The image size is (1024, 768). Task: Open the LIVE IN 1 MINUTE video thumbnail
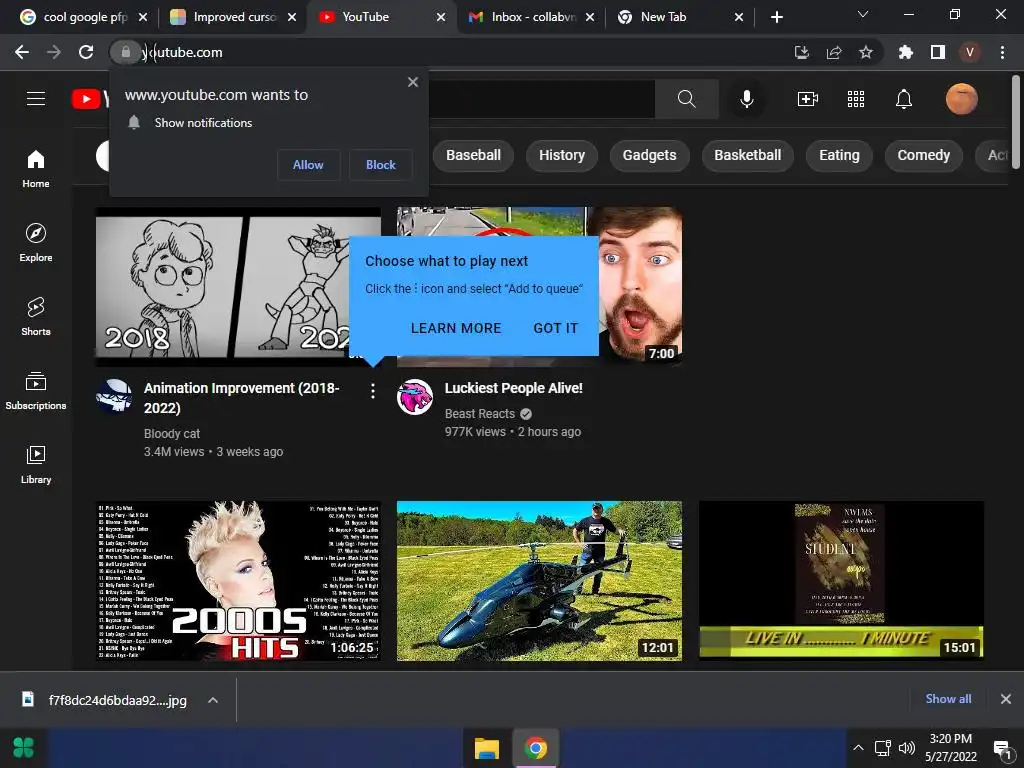pos(841,581)
